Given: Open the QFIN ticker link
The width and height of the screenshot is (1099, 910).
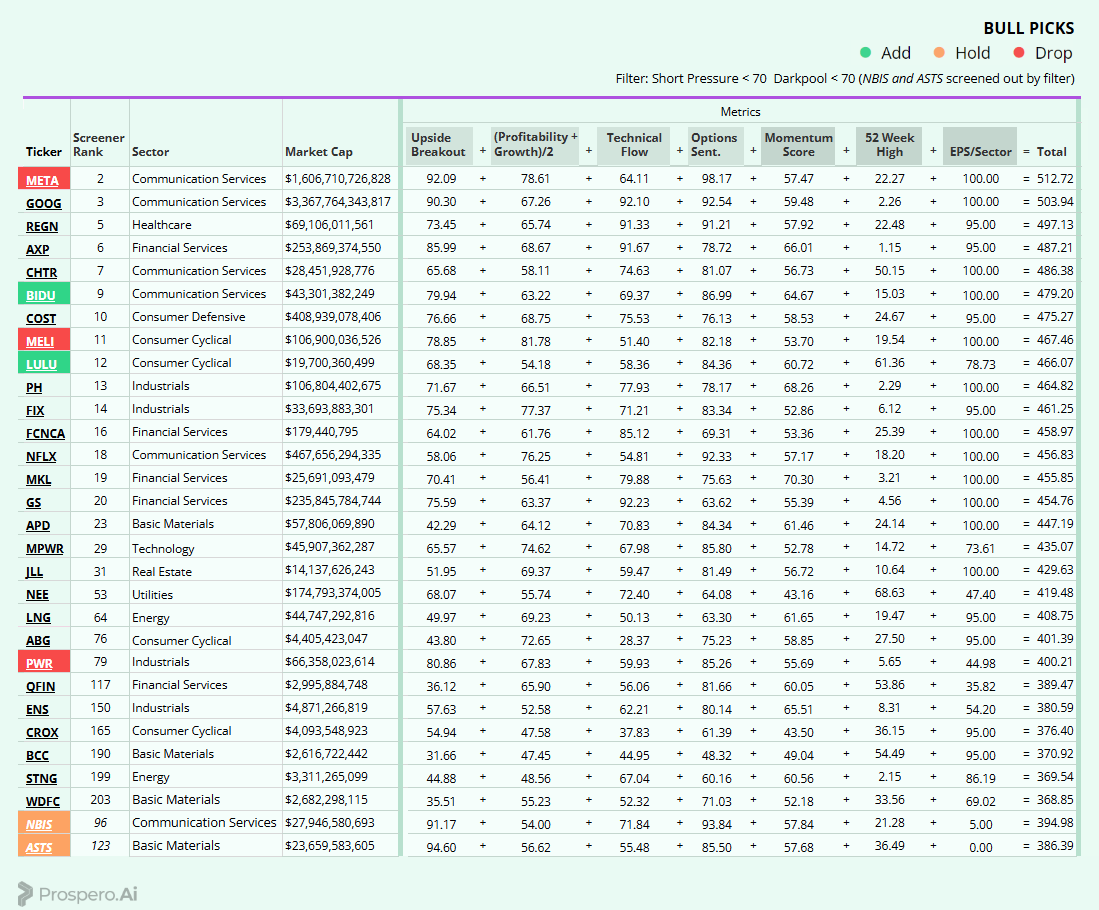Looking at the screenshot, I should coord(41,686).
